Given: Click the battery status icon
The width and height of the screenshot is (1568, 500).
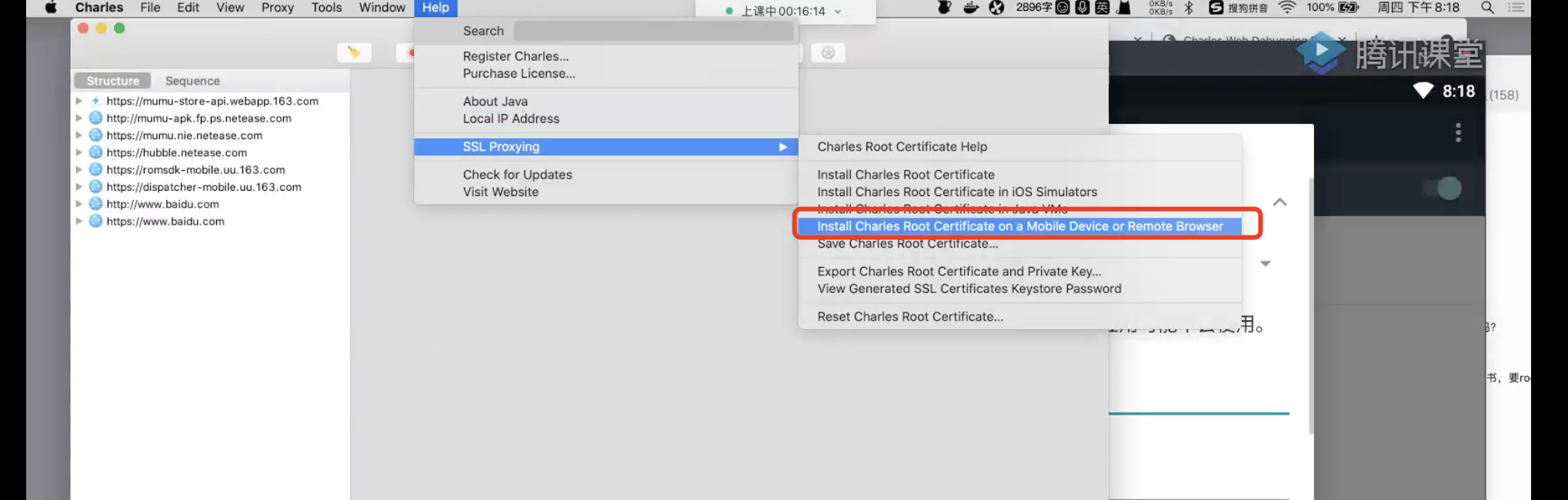Looking at the screenshot, I should [1349, 8].
